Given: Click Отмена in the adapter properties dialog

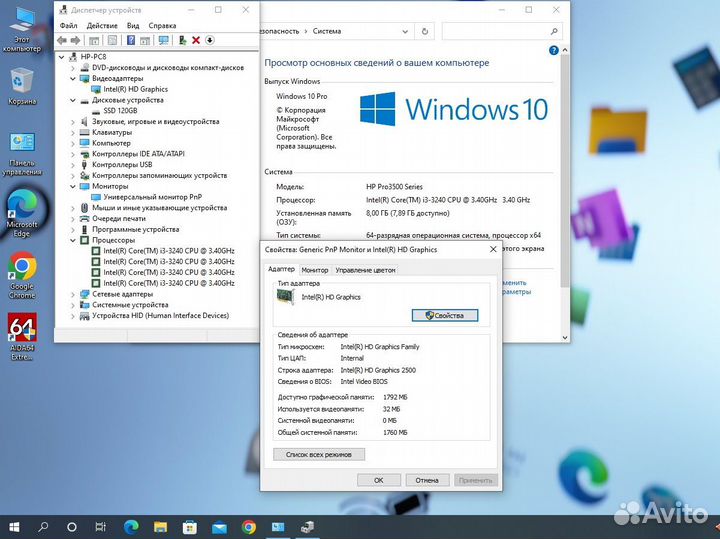Looking at the screenshot, I should (x=427, y=480).
